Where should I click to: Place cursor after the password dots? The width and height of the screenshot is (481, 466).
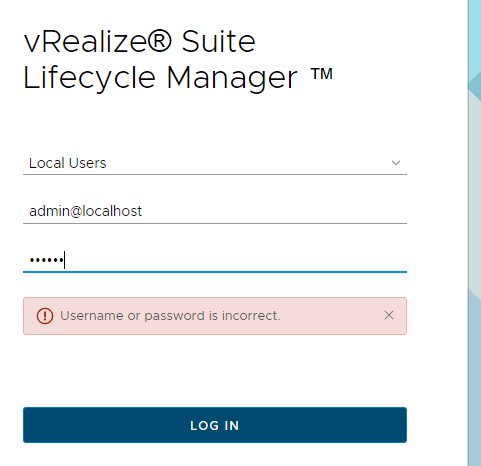[65, 260]
